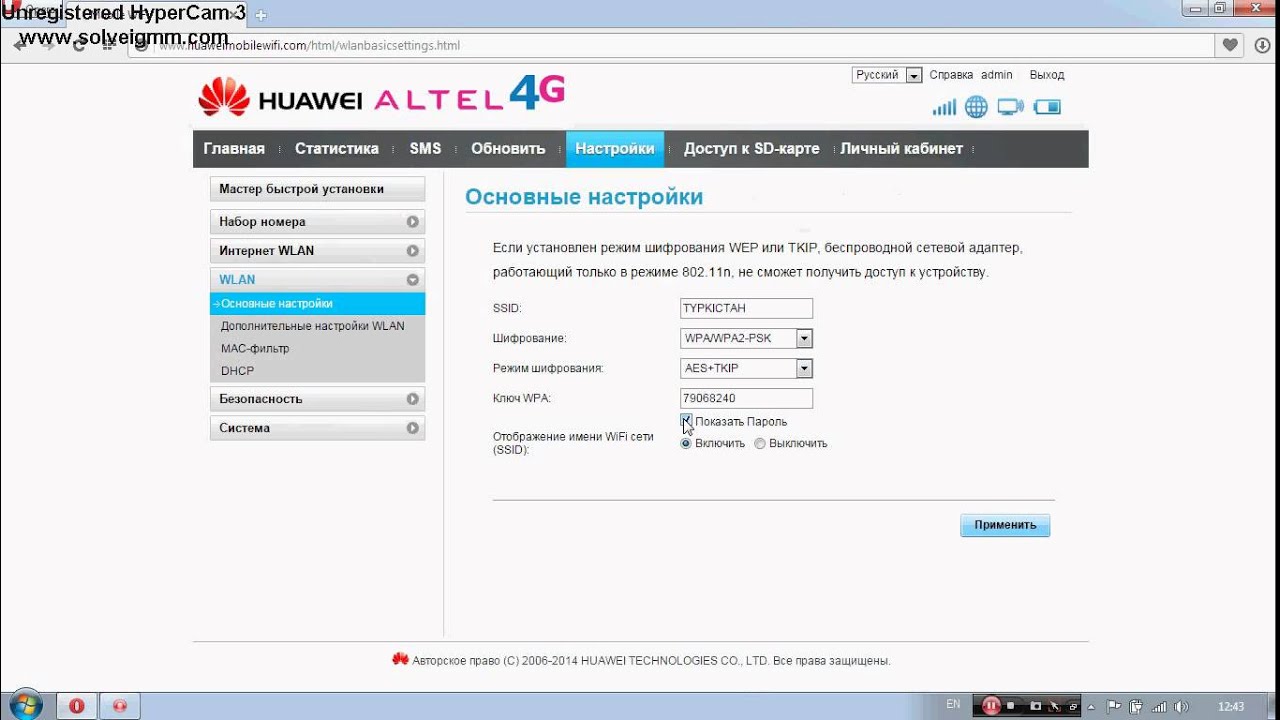Open the Статистика tab
This screenshot has height=720, width=1280.
[337, 149]
